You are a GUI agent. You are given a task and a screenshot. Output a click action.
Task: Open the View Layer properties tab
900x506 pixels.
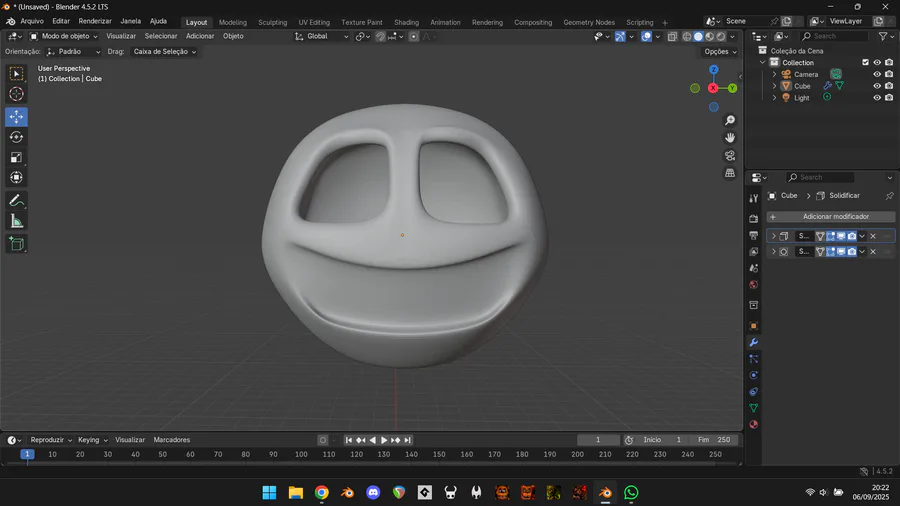(754, 252)
